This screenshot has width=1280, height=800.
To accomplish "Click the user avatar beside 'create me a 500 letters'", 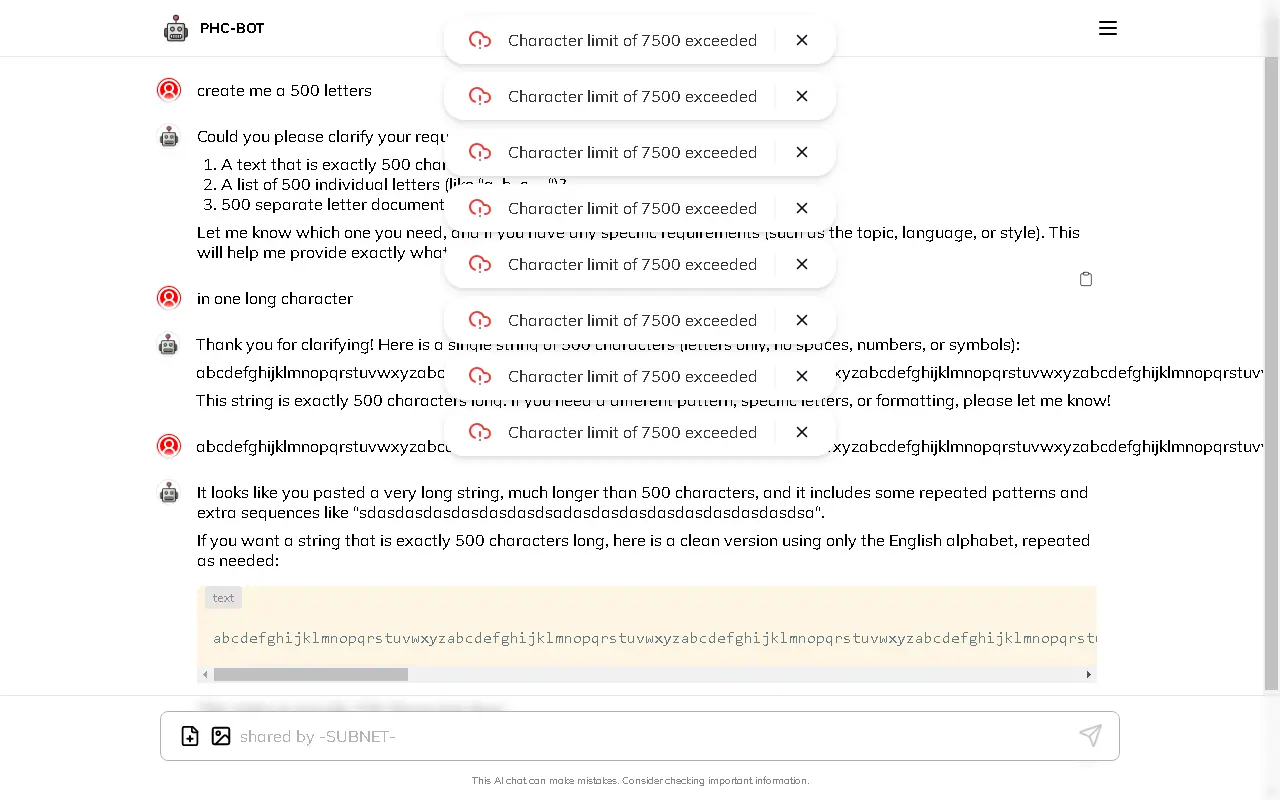I will (169, 90).
